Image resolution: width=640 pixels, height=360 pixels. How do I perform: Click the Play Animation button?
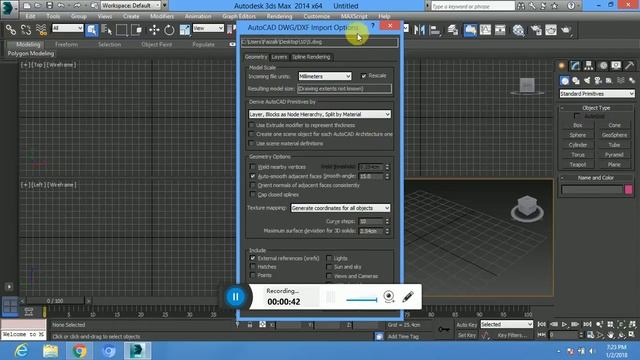(x=564, y=324)
